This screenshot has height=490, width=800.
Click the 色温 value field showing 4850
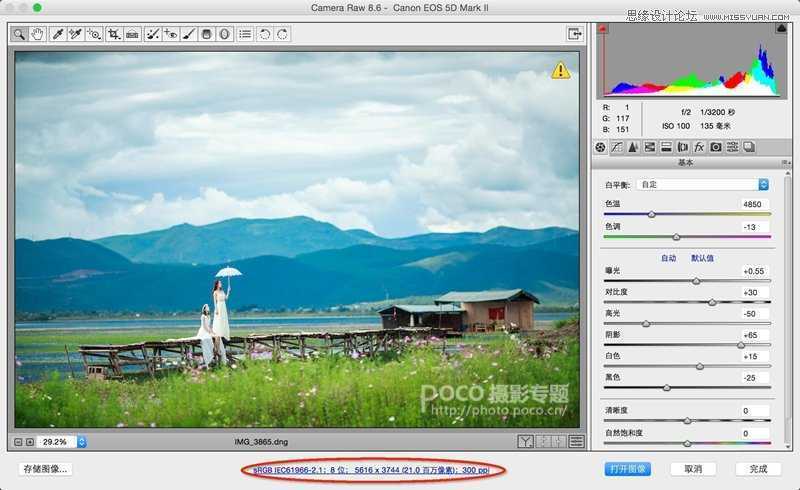(x=754, y=204)
